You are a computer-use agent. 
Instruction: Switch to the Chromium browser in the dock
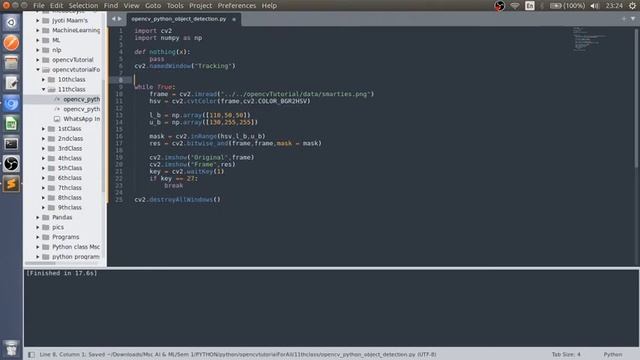coord(11,104)
